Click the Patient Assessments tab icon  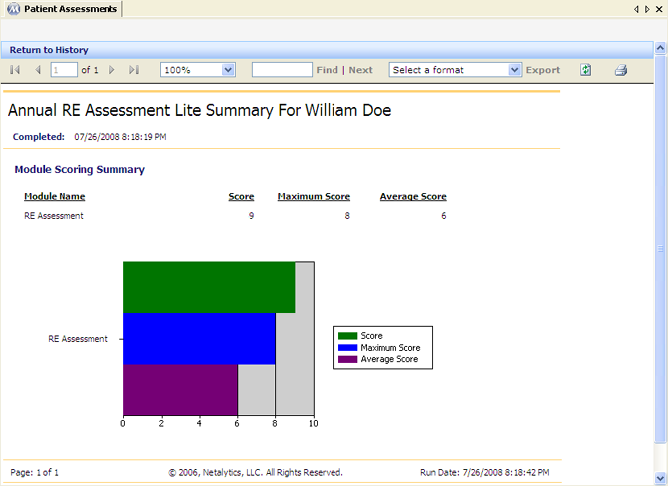coord(14,9)
